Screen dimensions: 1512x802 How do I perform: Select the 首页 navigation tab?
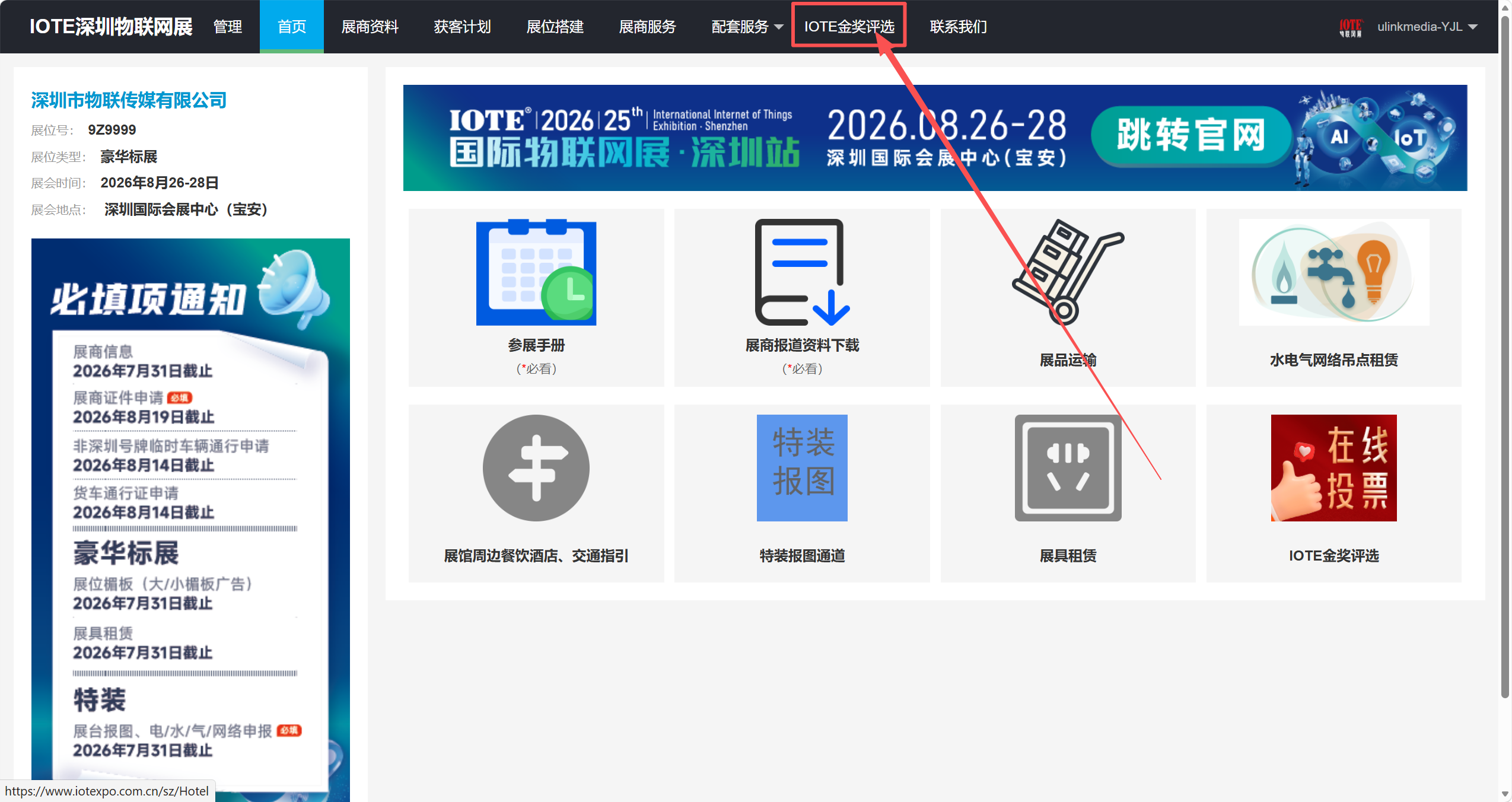coord(291,27)
